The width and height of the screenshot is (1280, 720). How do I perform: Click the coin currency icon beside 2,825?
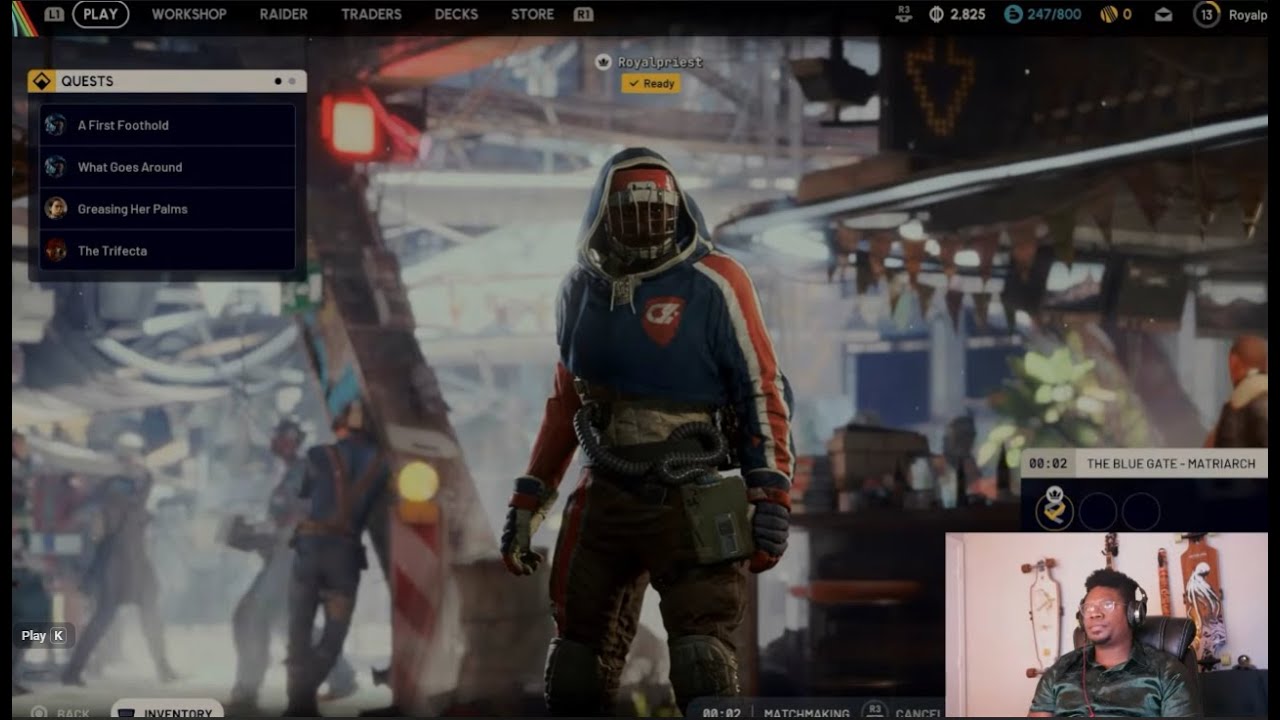937,14
